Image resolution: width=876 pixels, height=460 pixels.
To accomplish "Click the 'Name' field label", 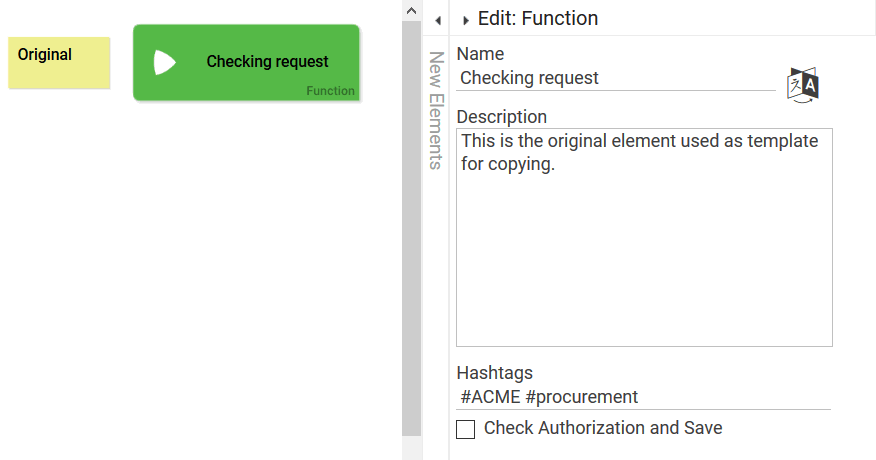I will click(480, 54).
